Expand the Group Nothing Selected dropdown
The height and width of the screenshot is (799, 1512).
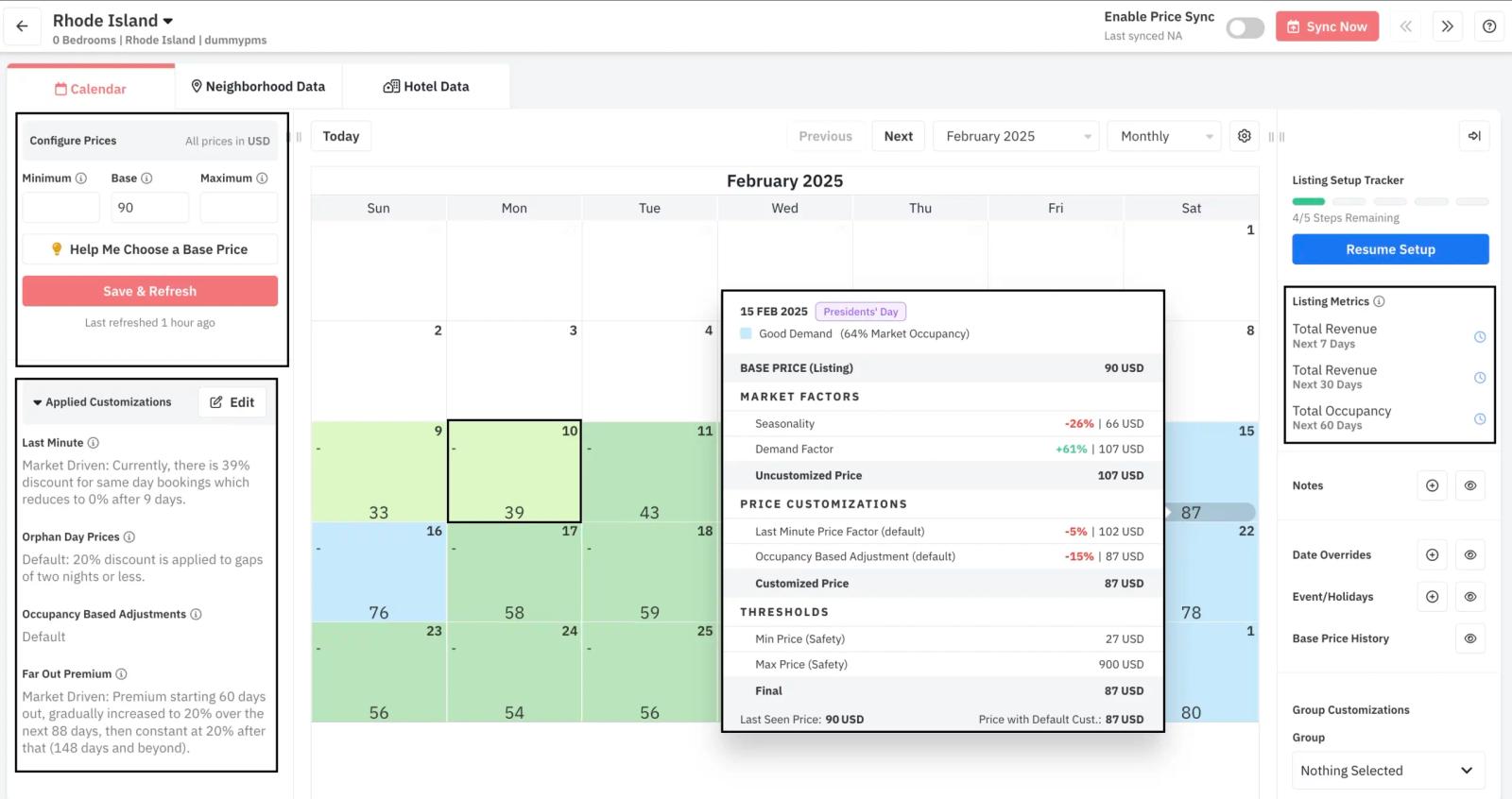1388,771
